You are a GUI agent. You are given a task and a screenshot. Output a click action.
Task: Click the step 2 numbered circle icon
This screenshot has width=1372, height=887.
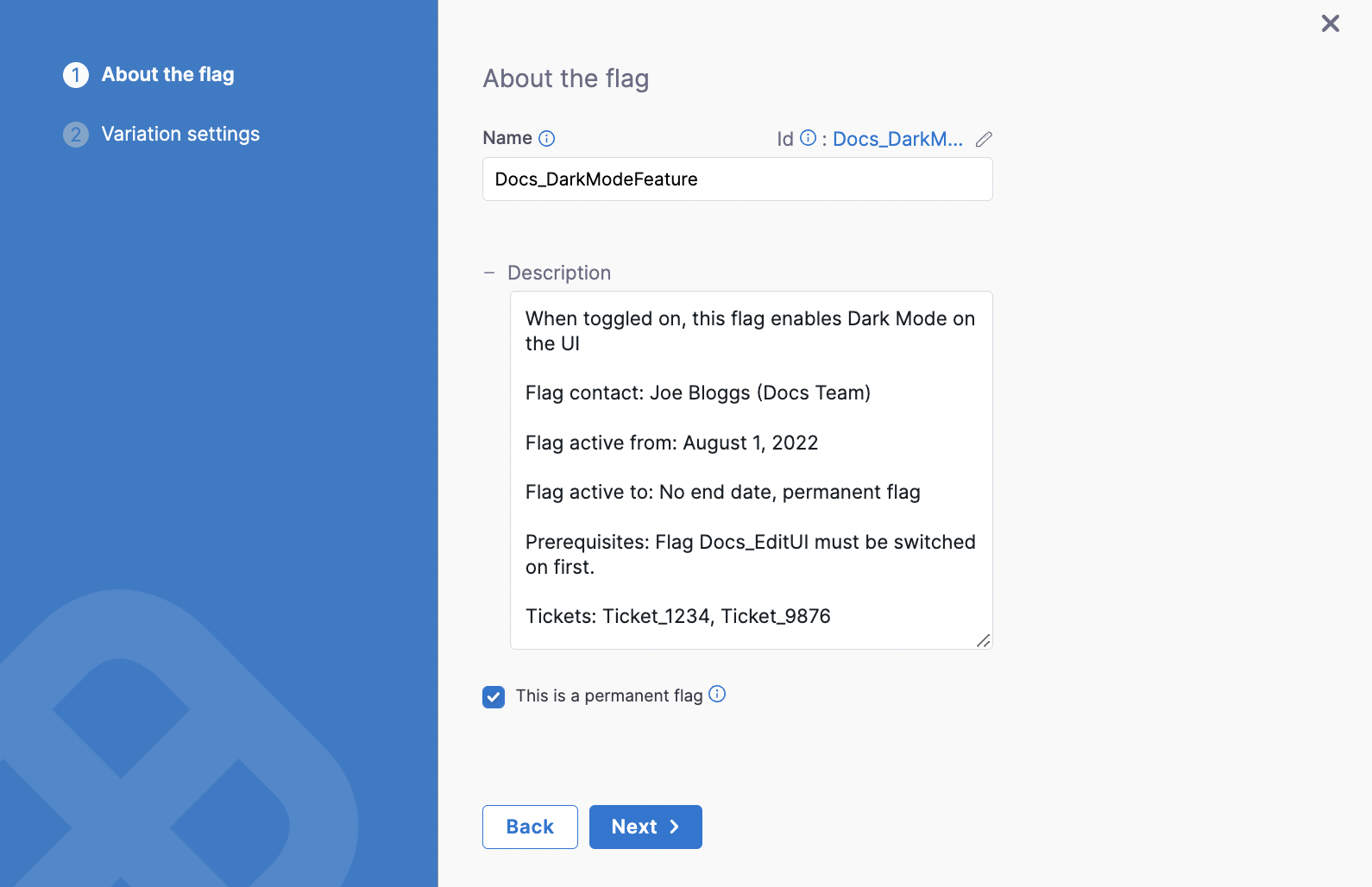pos(76,135)
